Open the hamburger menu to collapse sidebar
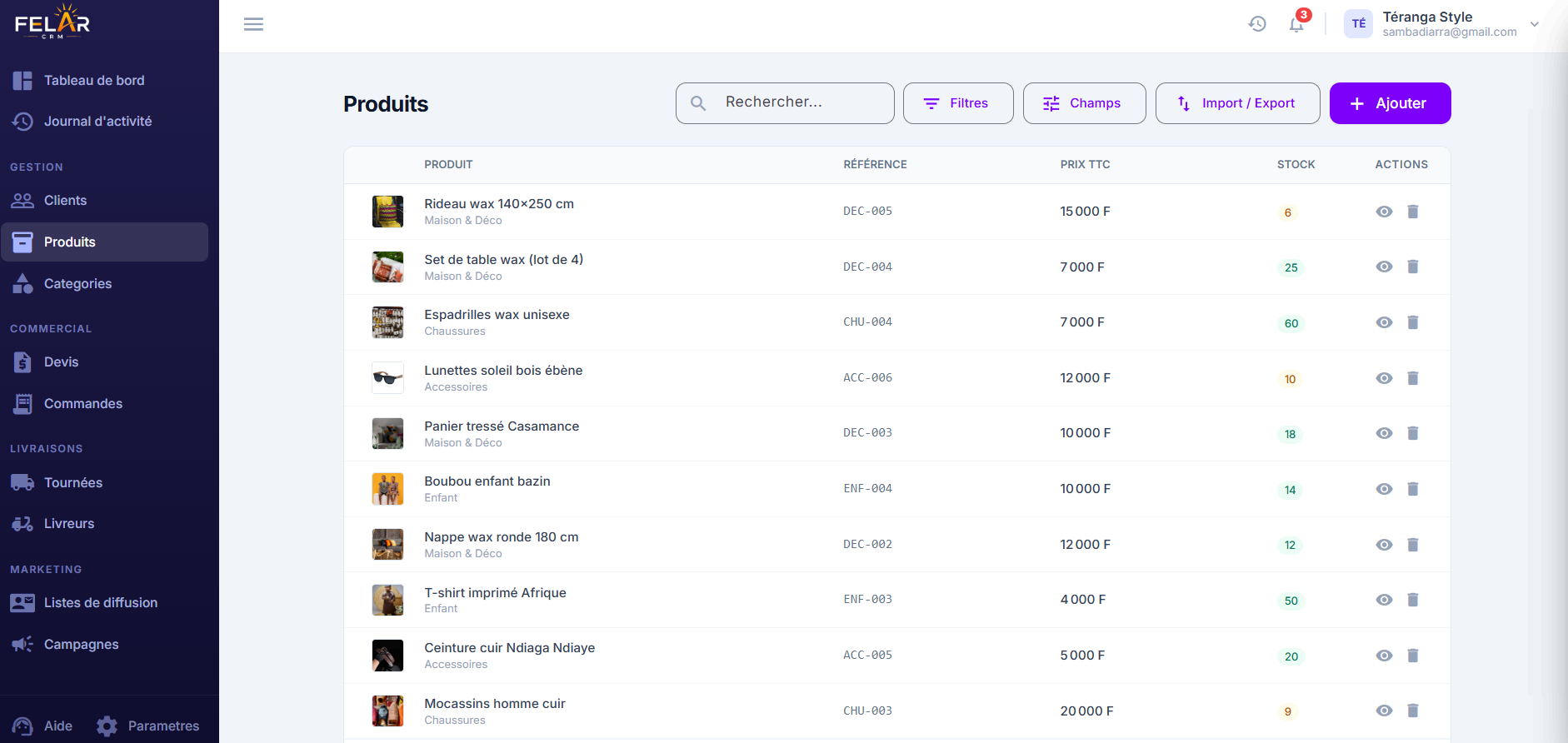The width and height of the screenshot is (1568, 743). point(253,24)
